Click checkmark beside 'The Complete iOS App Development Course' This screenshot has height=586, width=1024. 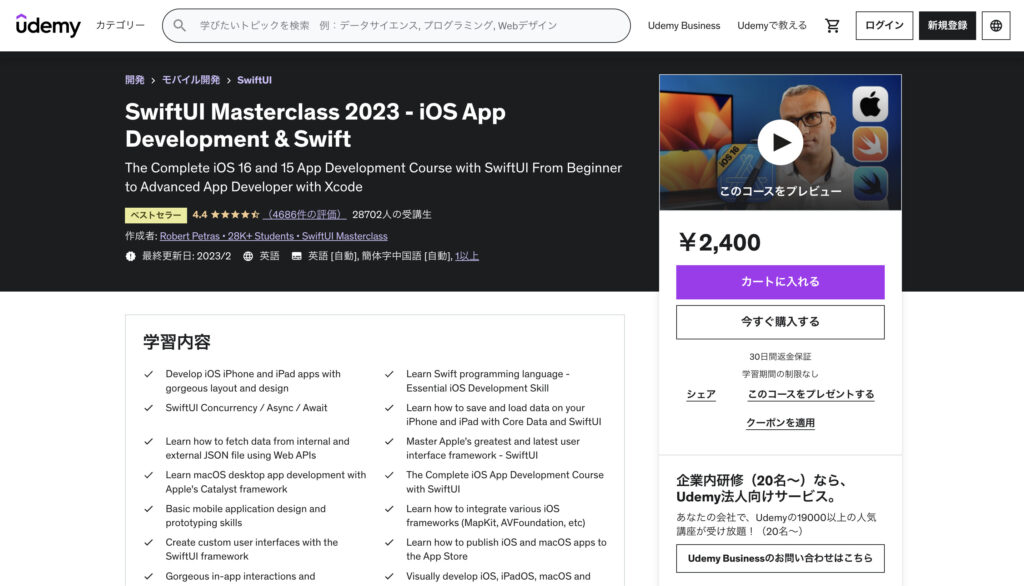point(389,475)
